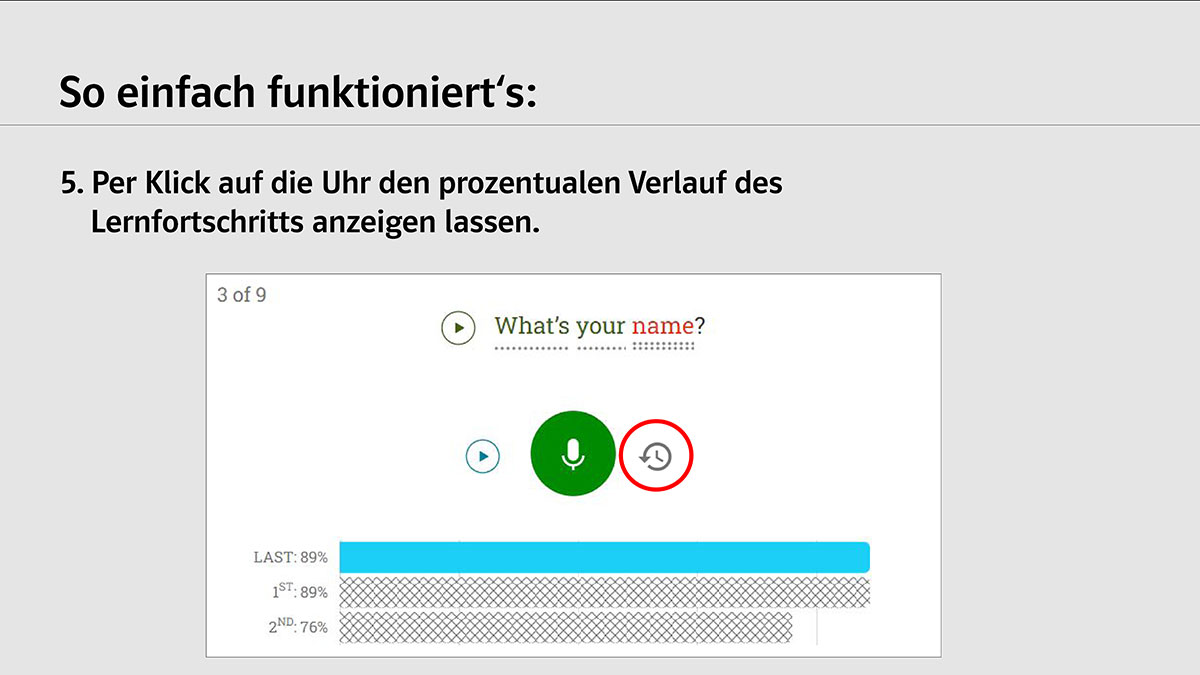Click the step 5 instruction text
This screenshot has width=1200, height=675.
tap(421, 203)
